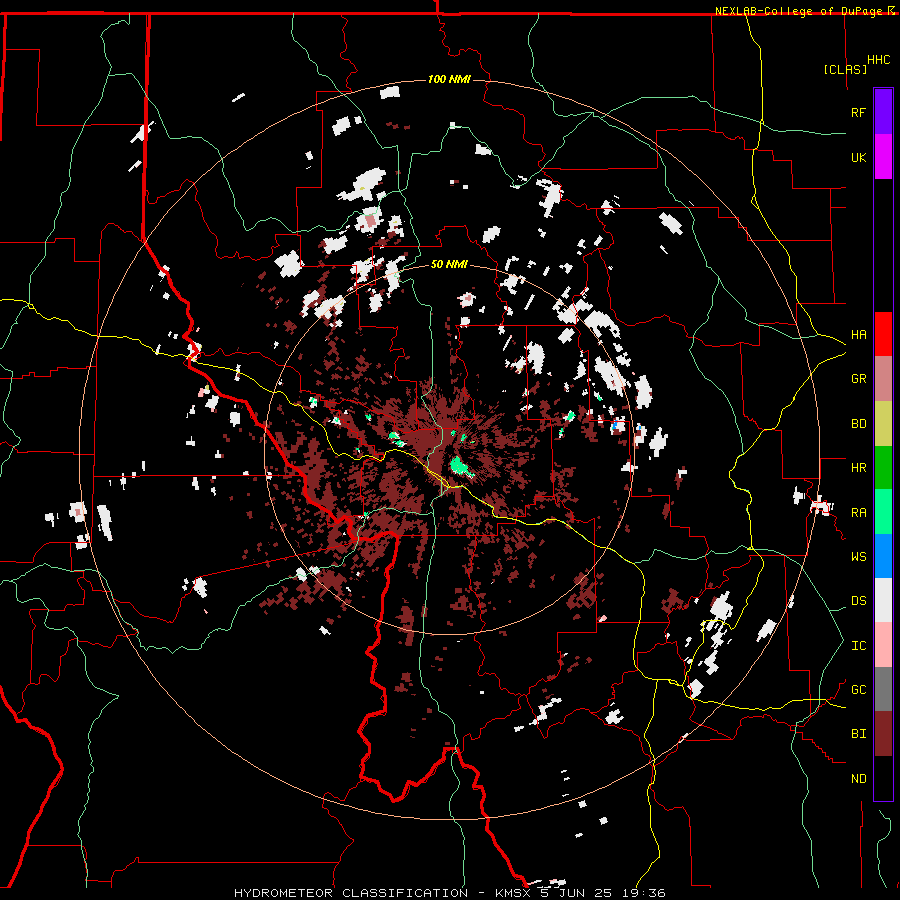Viewport: 900px width, 900px height.
Task: Click the HA legend label
Action: (x=858, y=335)
